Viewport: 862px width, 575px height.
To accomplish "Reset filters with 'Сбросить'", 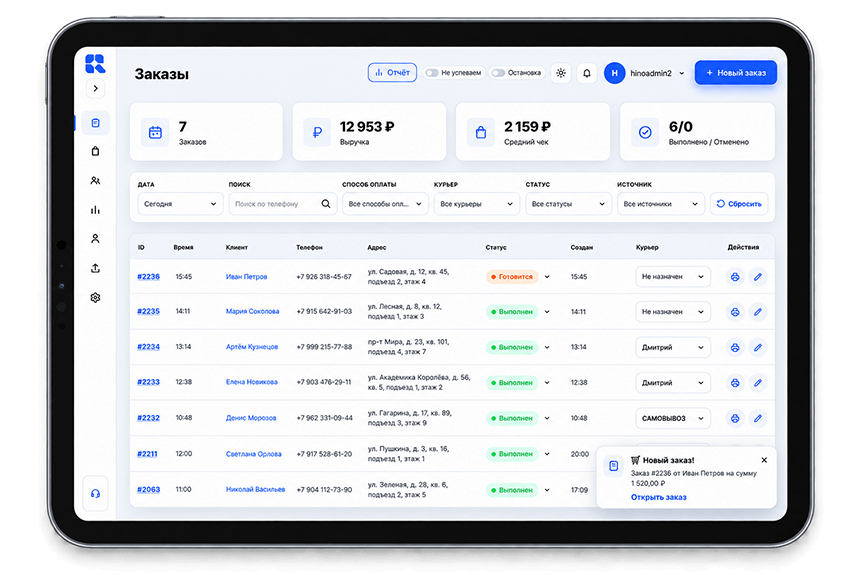I will click(739, 204).
